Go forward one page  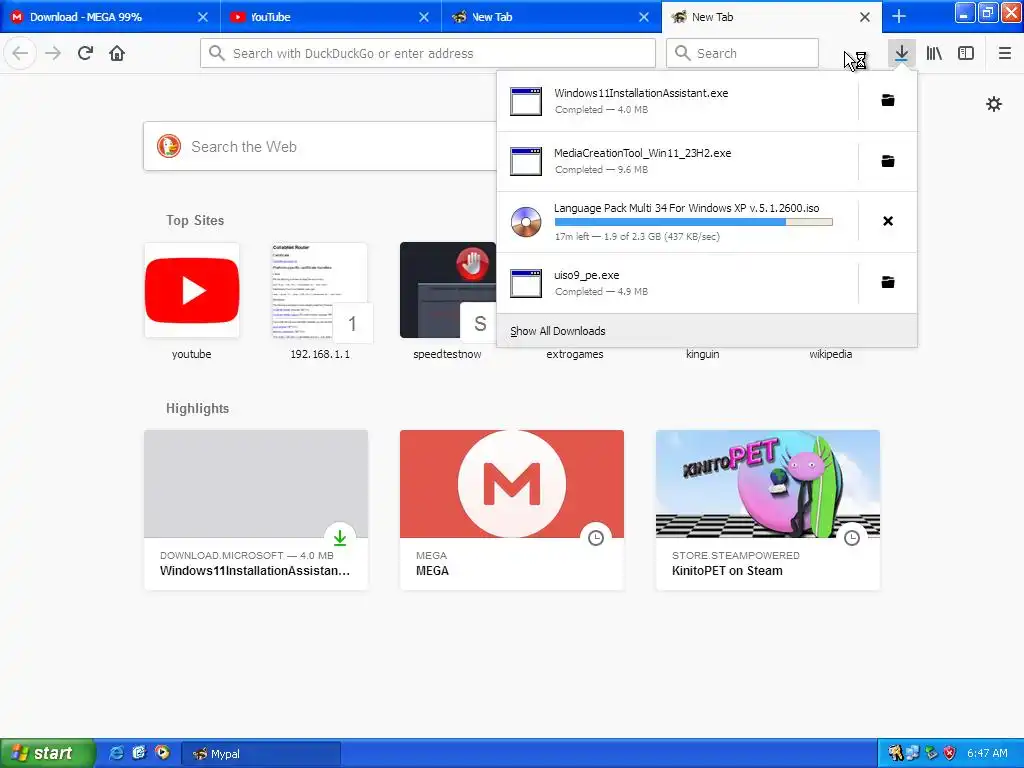pos(53,53)
